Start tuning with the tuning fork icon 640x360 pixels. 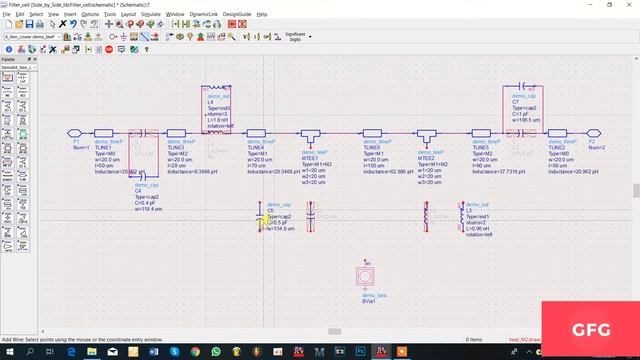point(190,37)
